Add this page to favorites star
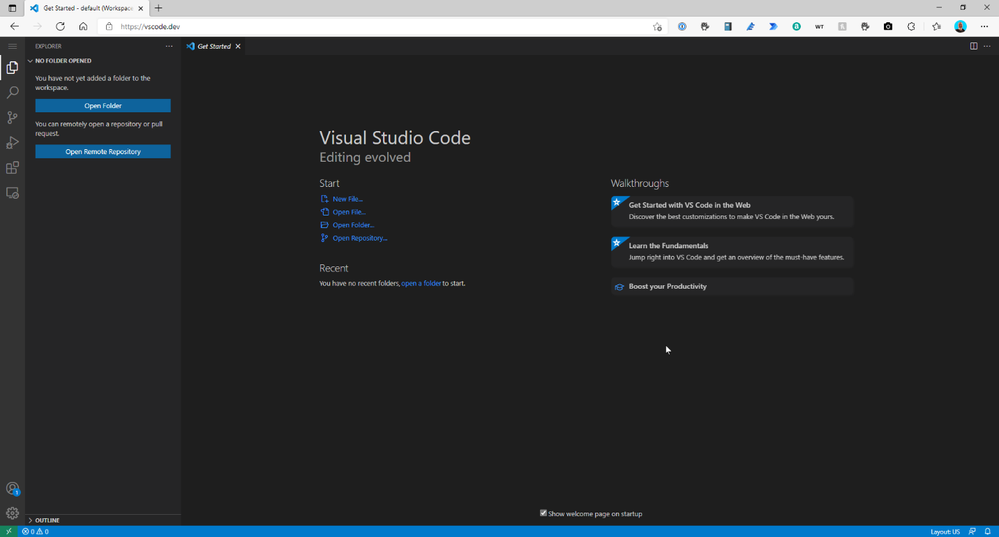Screen dimensions: 999x537 [657, 27]
